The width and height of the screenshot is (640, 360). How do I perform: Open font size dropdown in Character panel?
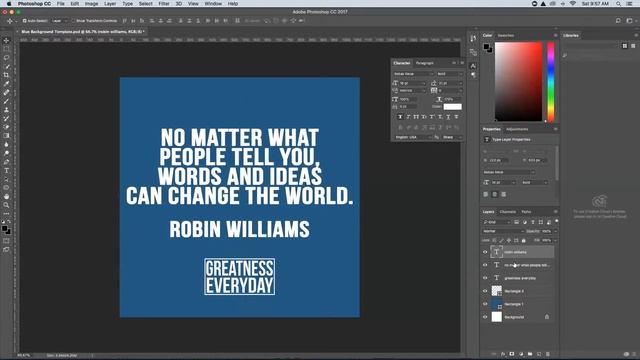click(413, 83)
